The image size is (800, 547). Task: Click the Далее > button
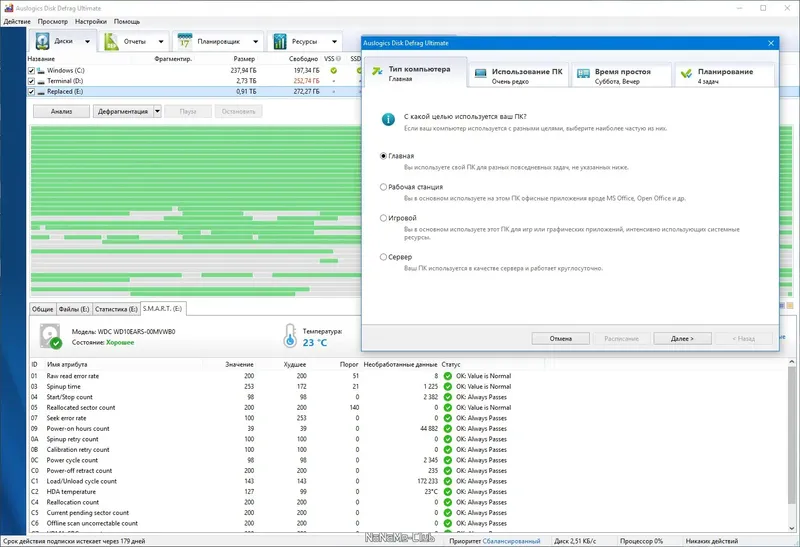click(682, 338)
